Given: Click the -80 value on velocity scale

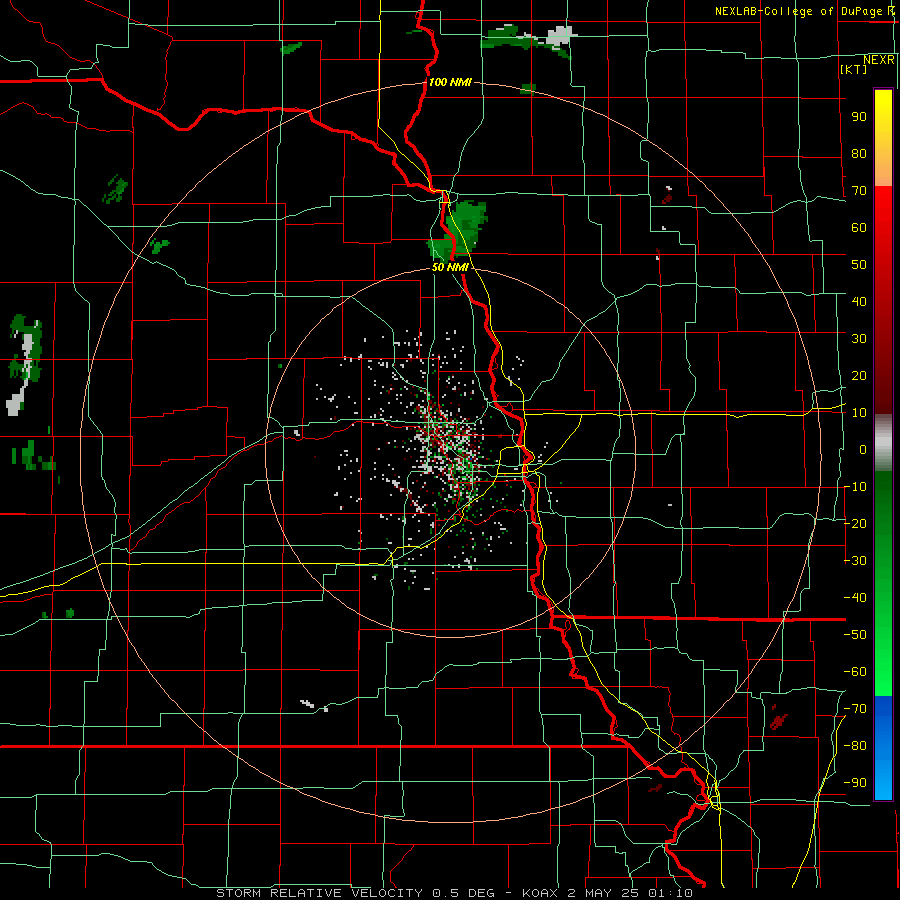Looking at the screenshot, I should pyautogui.click(x=855, y=746).
